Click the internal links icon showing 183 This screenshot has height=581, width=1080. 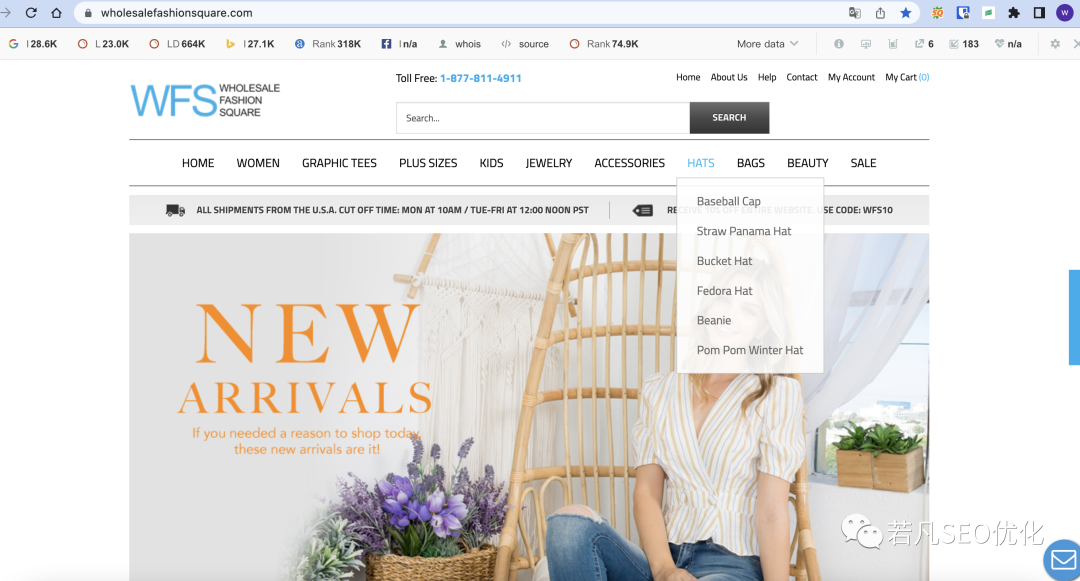[964, 43]
